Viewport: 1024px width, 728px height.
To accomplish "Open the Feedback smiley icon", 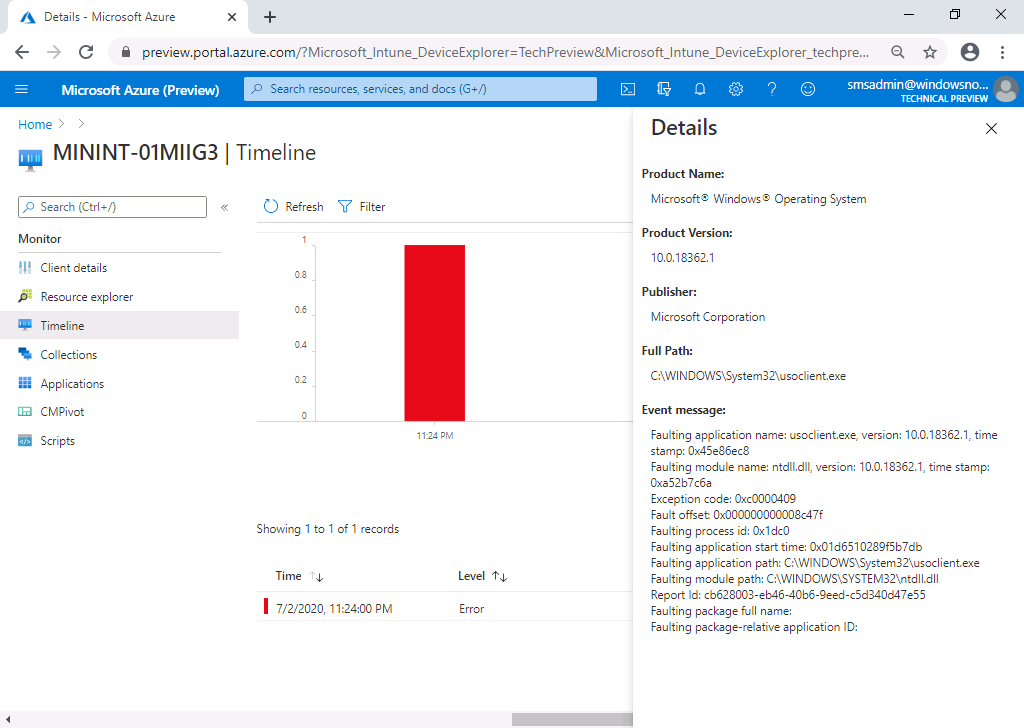I will [808, 89].
